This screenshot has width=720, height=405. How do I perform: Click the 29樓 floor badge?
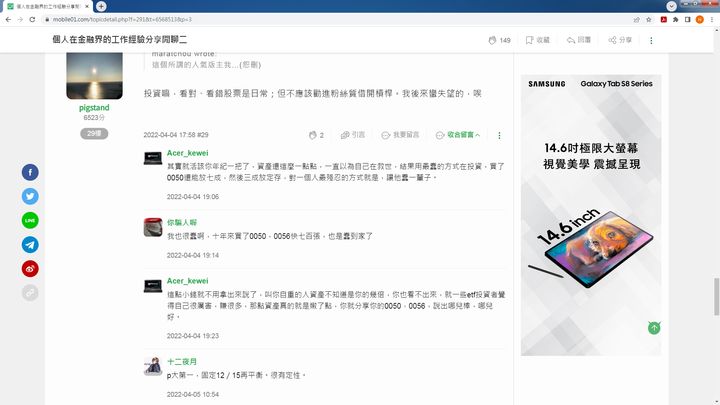pos(94,134)
